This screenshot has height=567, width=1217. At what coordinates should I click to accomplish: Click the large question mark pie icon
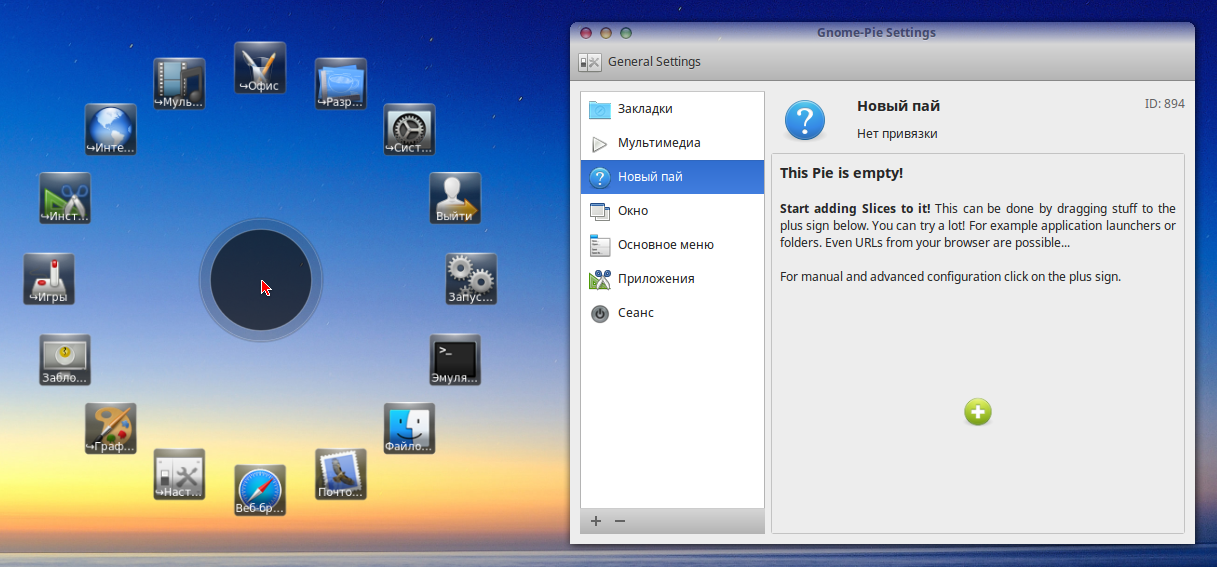coord(805,119)
